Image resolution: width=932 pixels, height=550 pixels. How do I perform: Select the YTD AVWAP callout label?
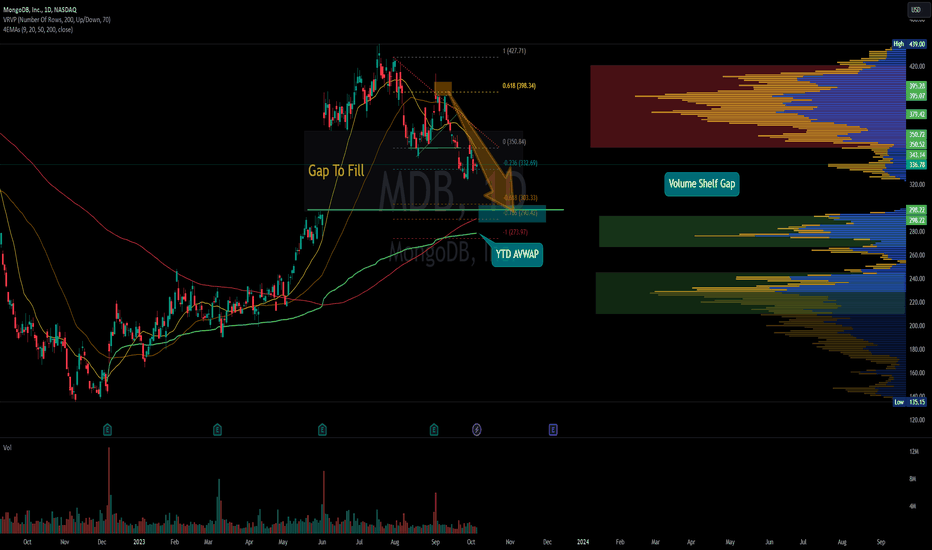point(517,254)
